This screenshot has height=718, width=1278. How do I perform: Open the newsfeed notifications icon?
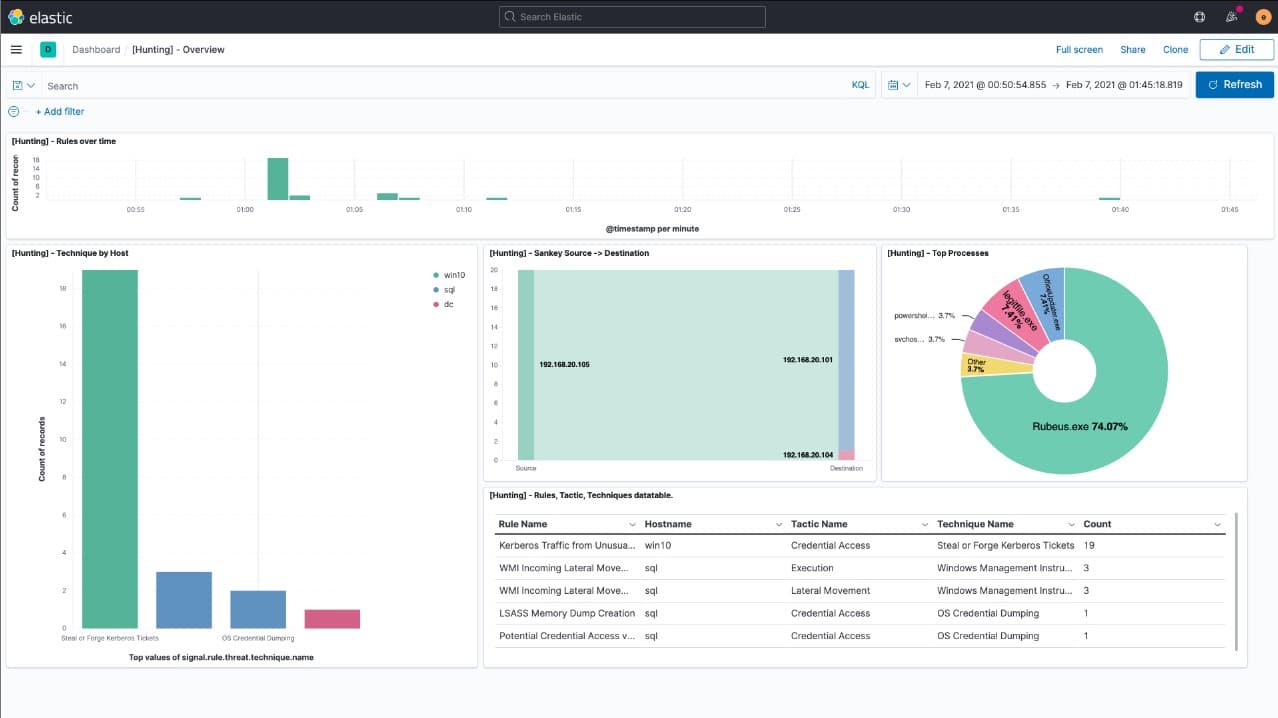click(1230, 16)
